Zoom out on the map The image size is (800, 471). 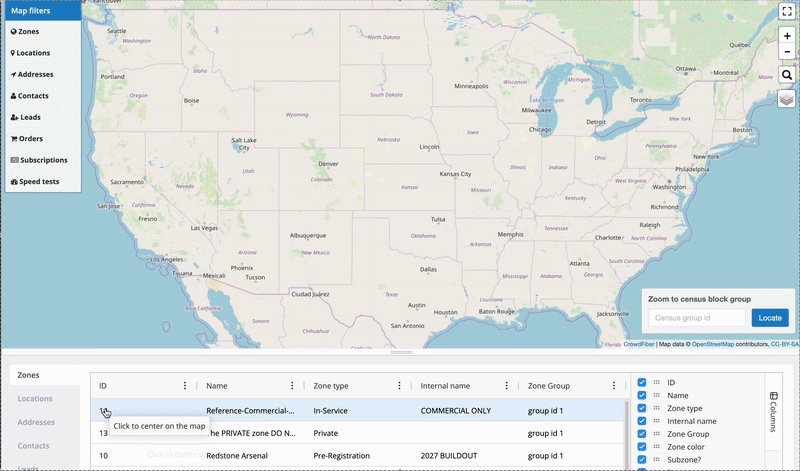(x=787, y=51)
